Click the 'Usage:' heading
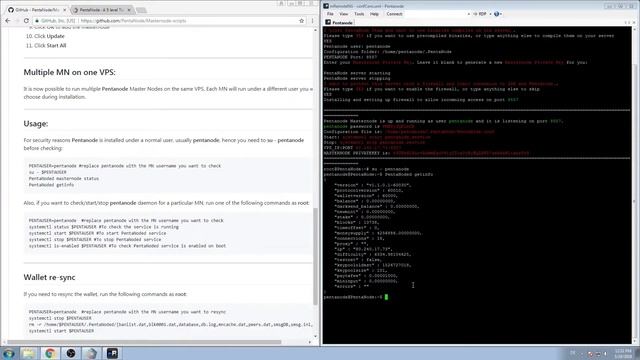640x360 pixels. pos(36,124)
